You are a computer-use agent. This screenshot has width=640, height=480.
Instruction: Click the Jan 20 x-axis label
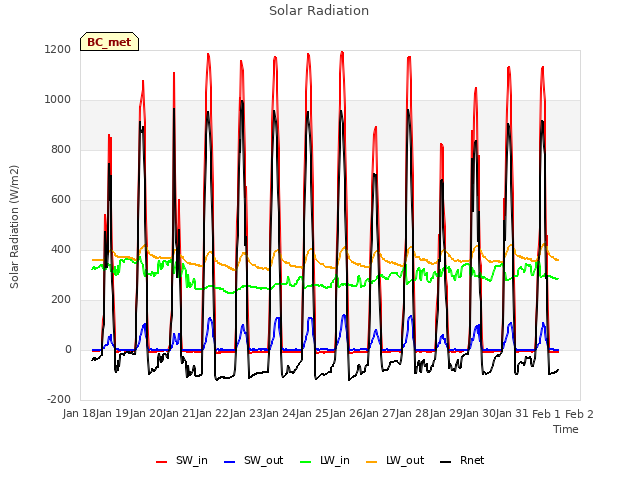pyautogui.click(x=146, y=413)
